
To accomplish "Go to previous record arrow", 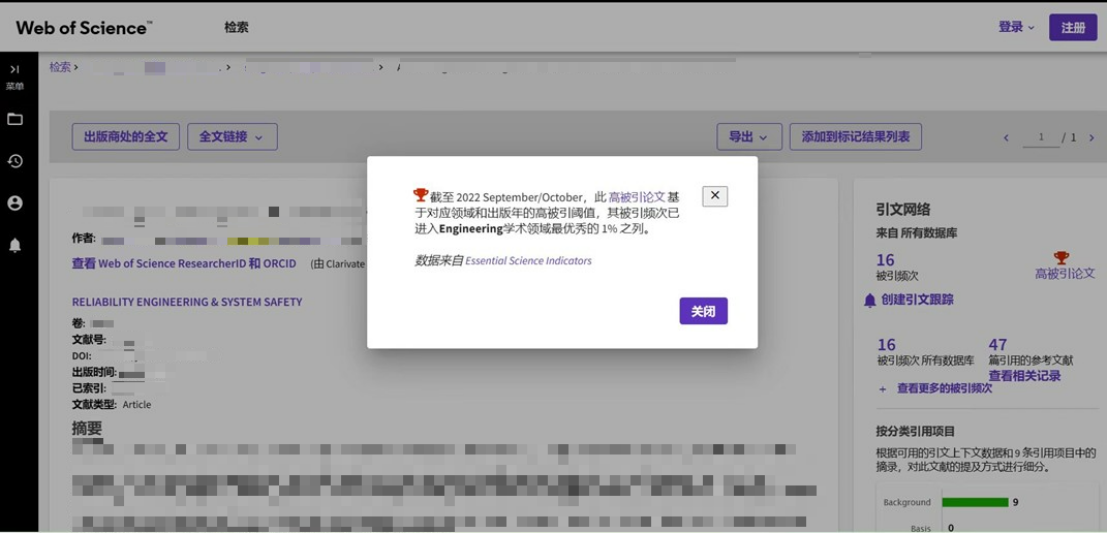I will coord(1006,138).
